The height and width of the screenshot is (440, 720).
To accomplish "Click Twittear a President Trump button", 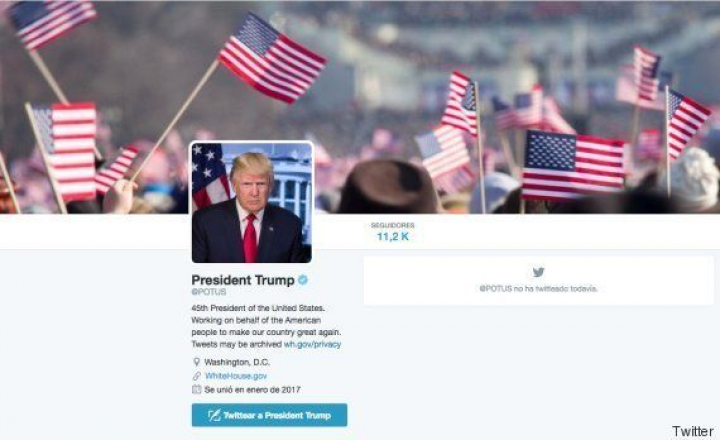I will point(270,415).
